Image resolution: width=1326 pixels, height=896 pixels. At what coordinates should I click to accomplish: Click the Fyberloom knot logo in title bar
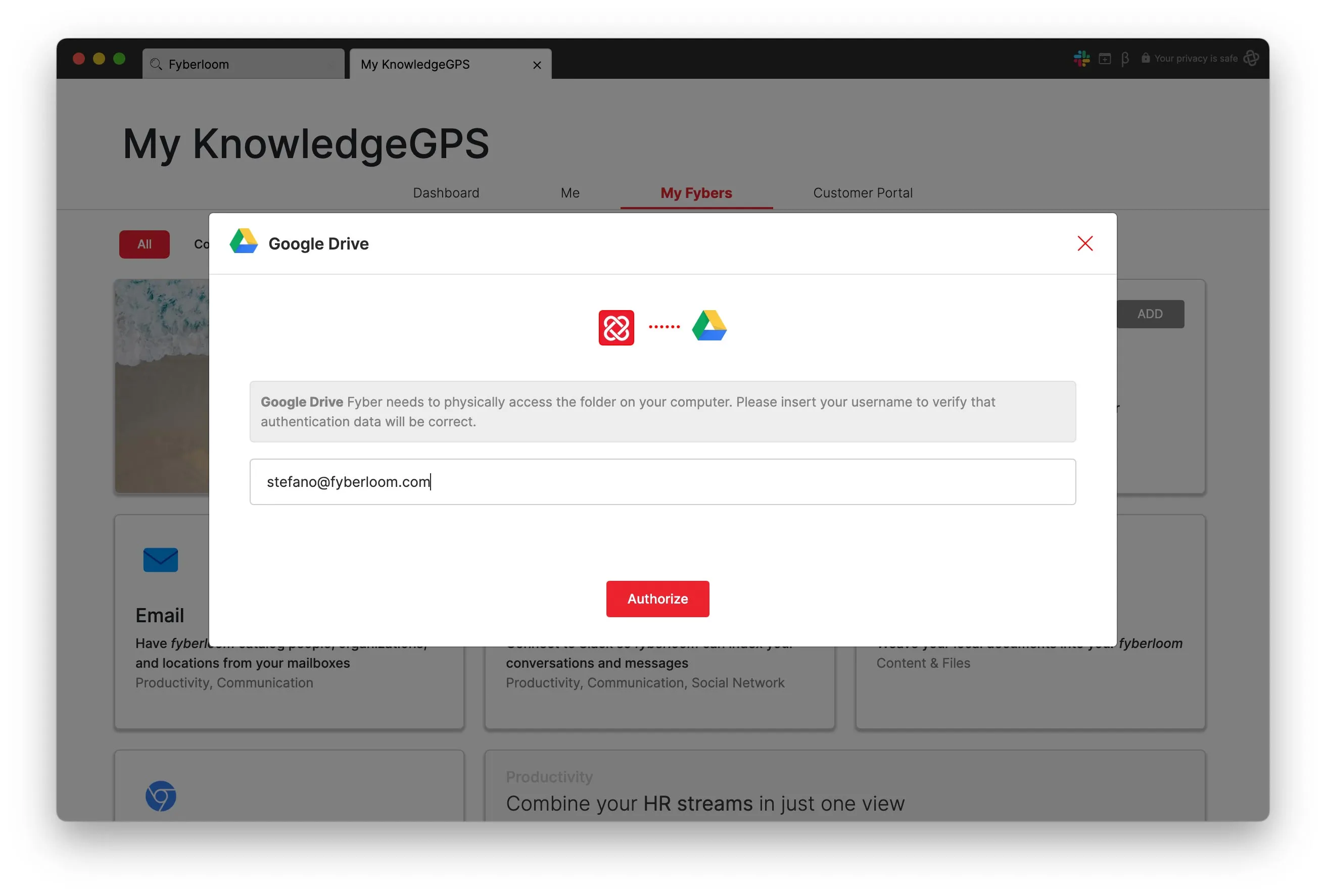click(1251, 58)
